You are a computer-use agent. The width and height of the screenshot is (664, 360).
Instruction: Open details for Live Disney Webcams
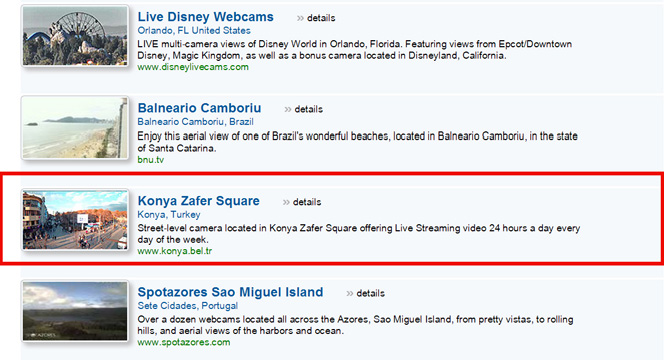coord(316,18)
